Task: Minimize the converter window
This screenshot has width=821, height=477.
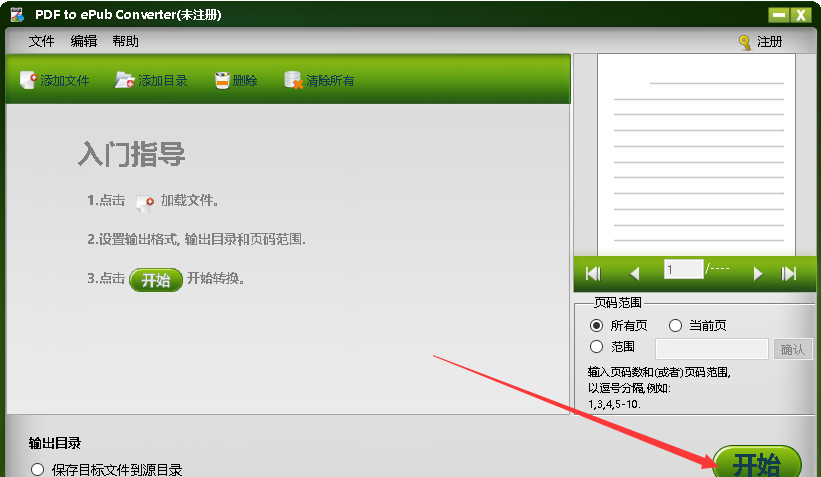Action: coord(779,15)
